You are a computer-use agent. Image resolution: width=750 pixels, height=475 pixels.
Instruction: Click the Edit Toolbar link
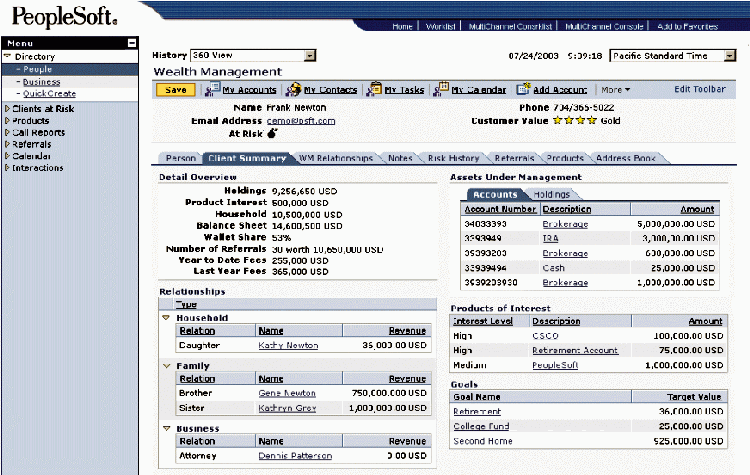pyautogui.click(x=700, y=89)
